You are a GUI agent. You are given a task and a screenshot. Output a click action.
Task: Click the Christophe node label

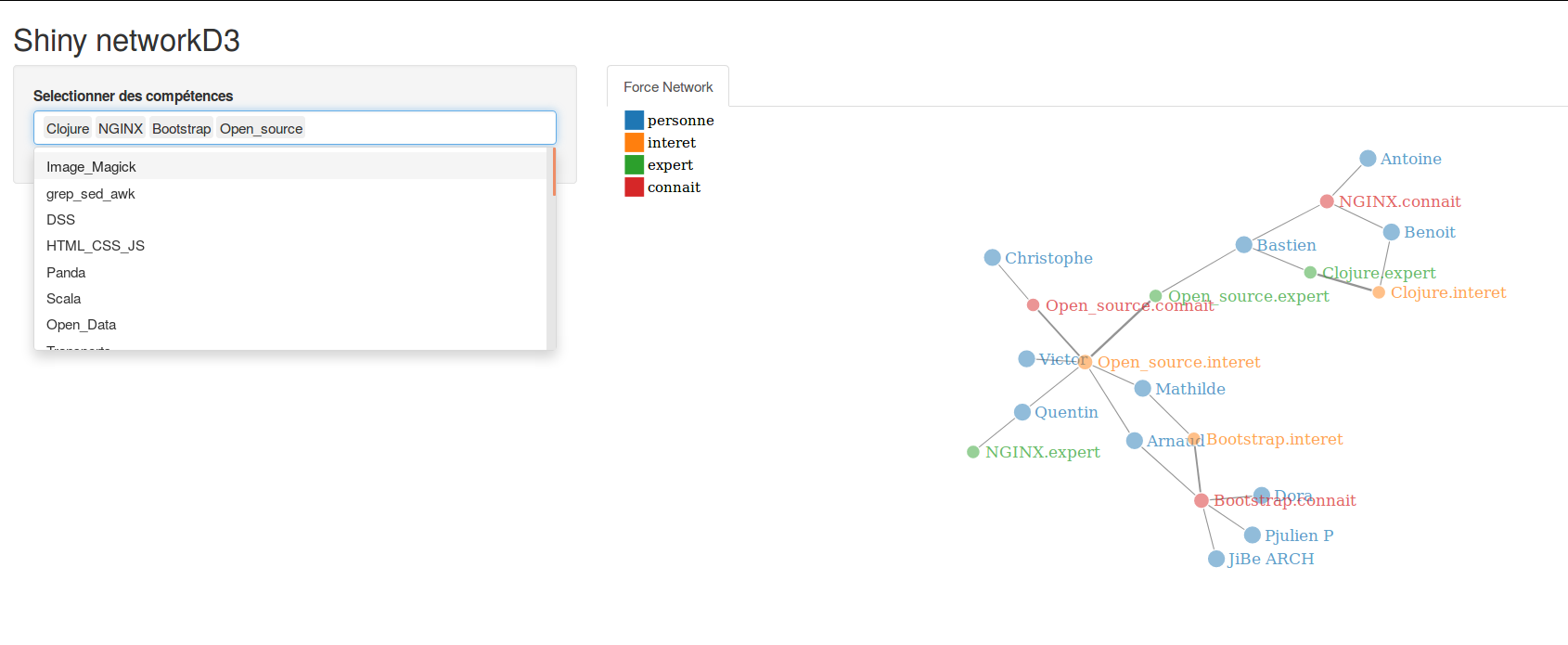coord(1048,258)
